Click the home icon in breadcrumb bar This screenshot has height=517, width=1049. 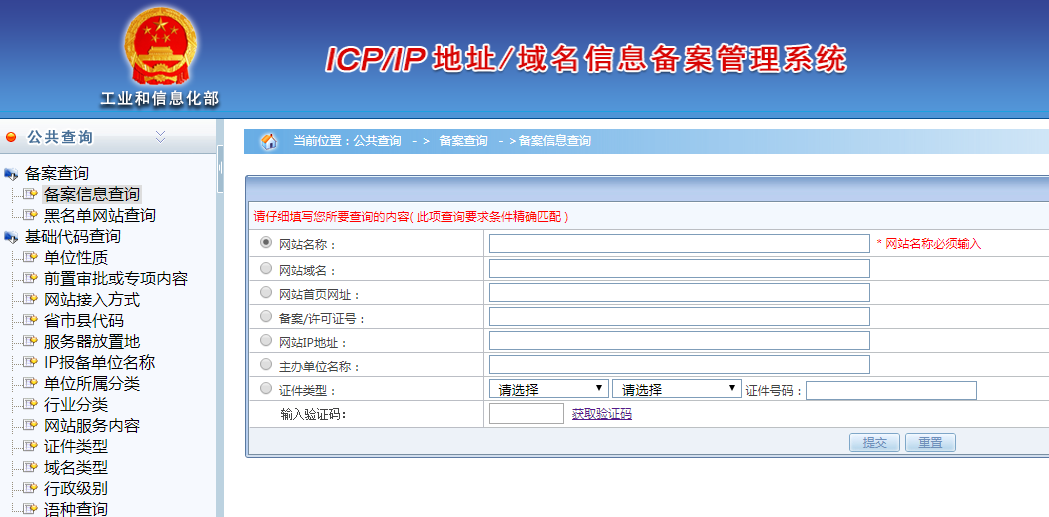[x=269, y=141]
